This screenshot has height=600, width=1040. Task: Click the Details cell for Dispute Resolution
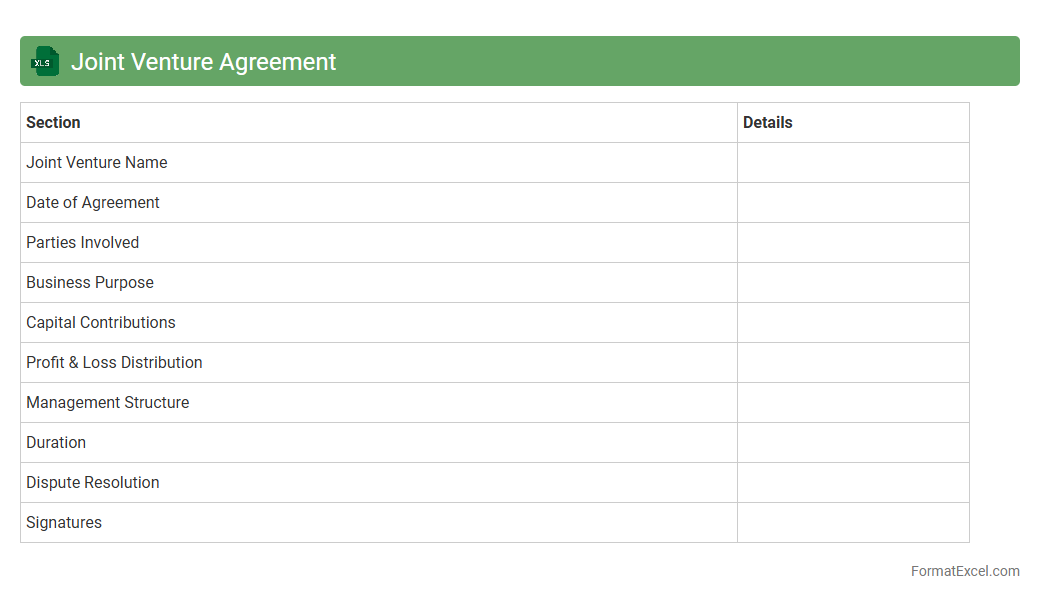click(853, 482)
